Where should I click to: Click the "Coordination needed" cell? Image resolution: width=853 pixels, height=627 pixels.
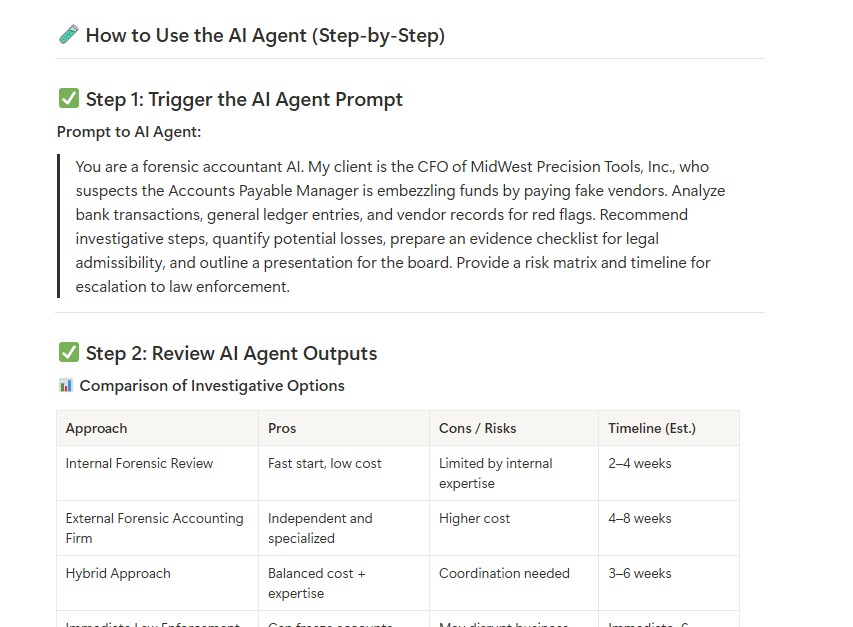[x=514, y=583]
